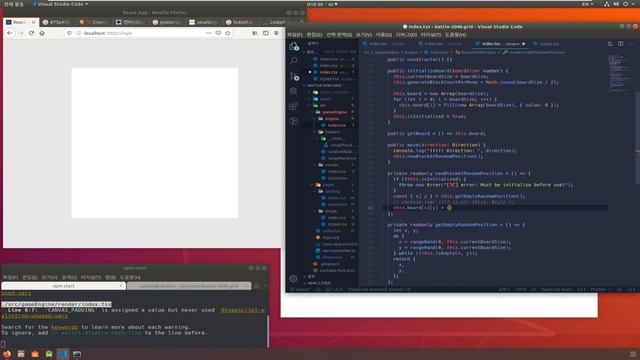The image size is (640, 360).
Task: Open the EN input language indicator in top bar
Action: point(587,4)
